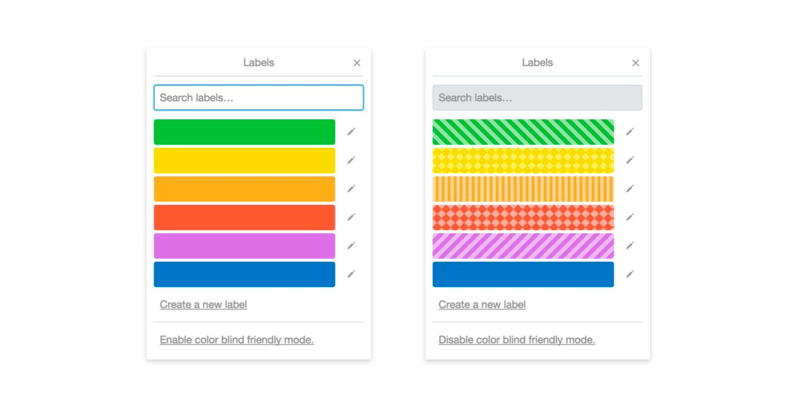800x410 pixels.
Task: Edit the right panel's blue label with pencil icon
Action: [630, 274]
